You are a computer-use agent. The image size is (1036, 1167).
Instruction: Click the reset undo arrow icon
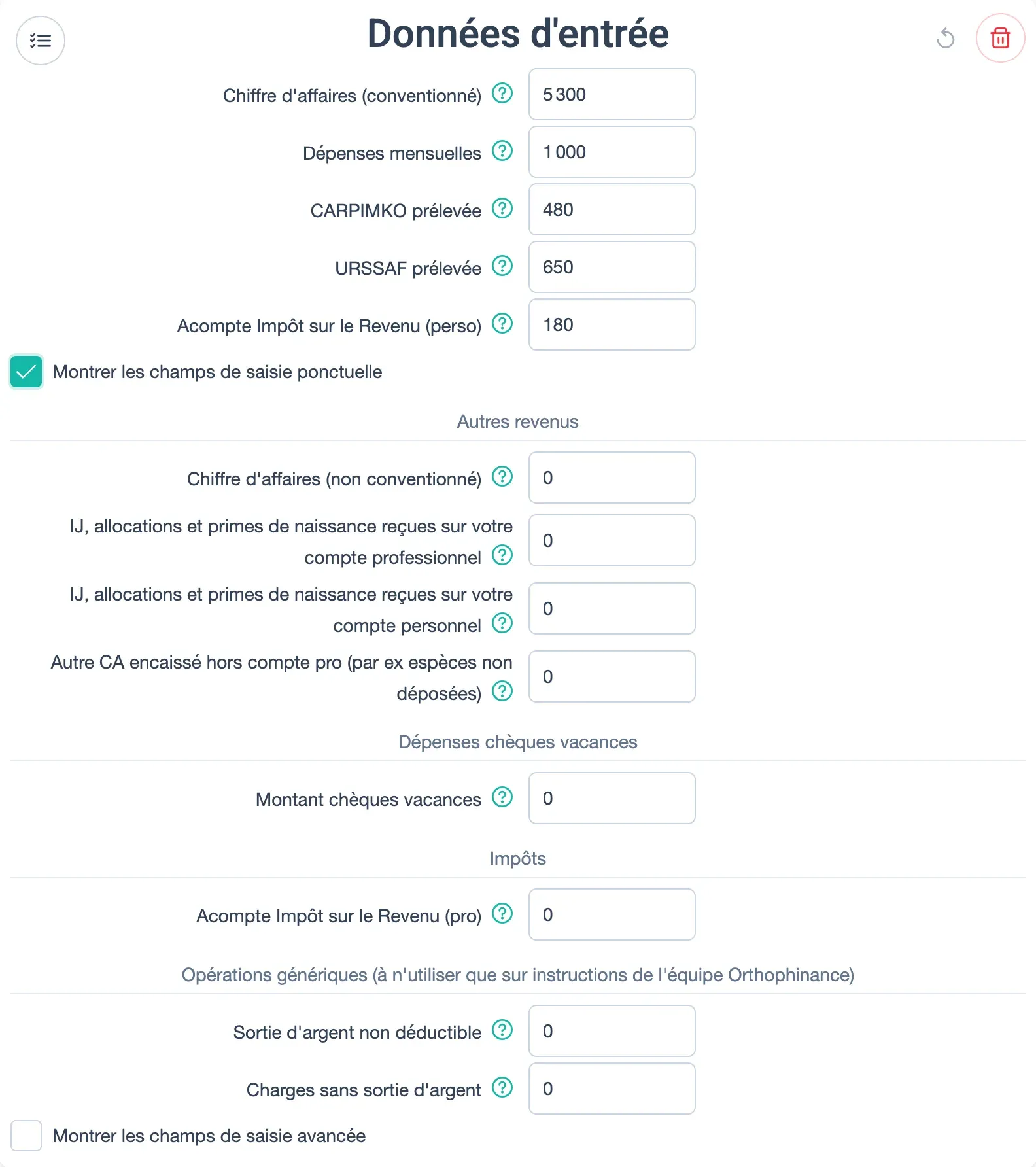coord(946,39)
